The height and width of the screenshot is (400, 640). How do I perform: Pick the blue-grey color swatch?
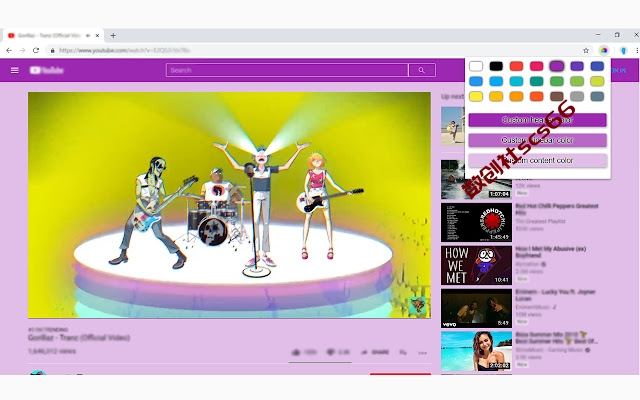coord(597,96)
